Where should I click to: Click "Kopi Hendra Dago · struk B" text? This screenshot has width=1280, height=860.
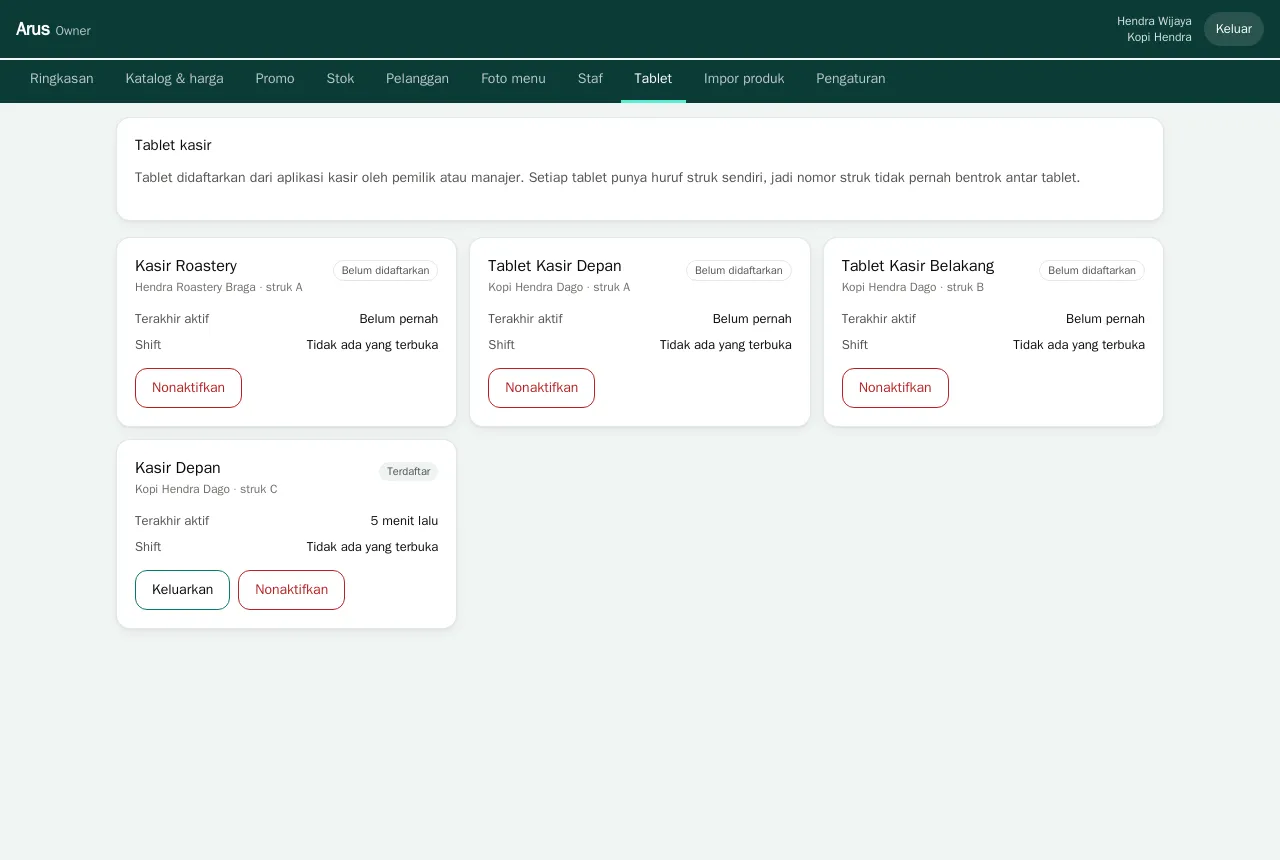pos(913,287)
